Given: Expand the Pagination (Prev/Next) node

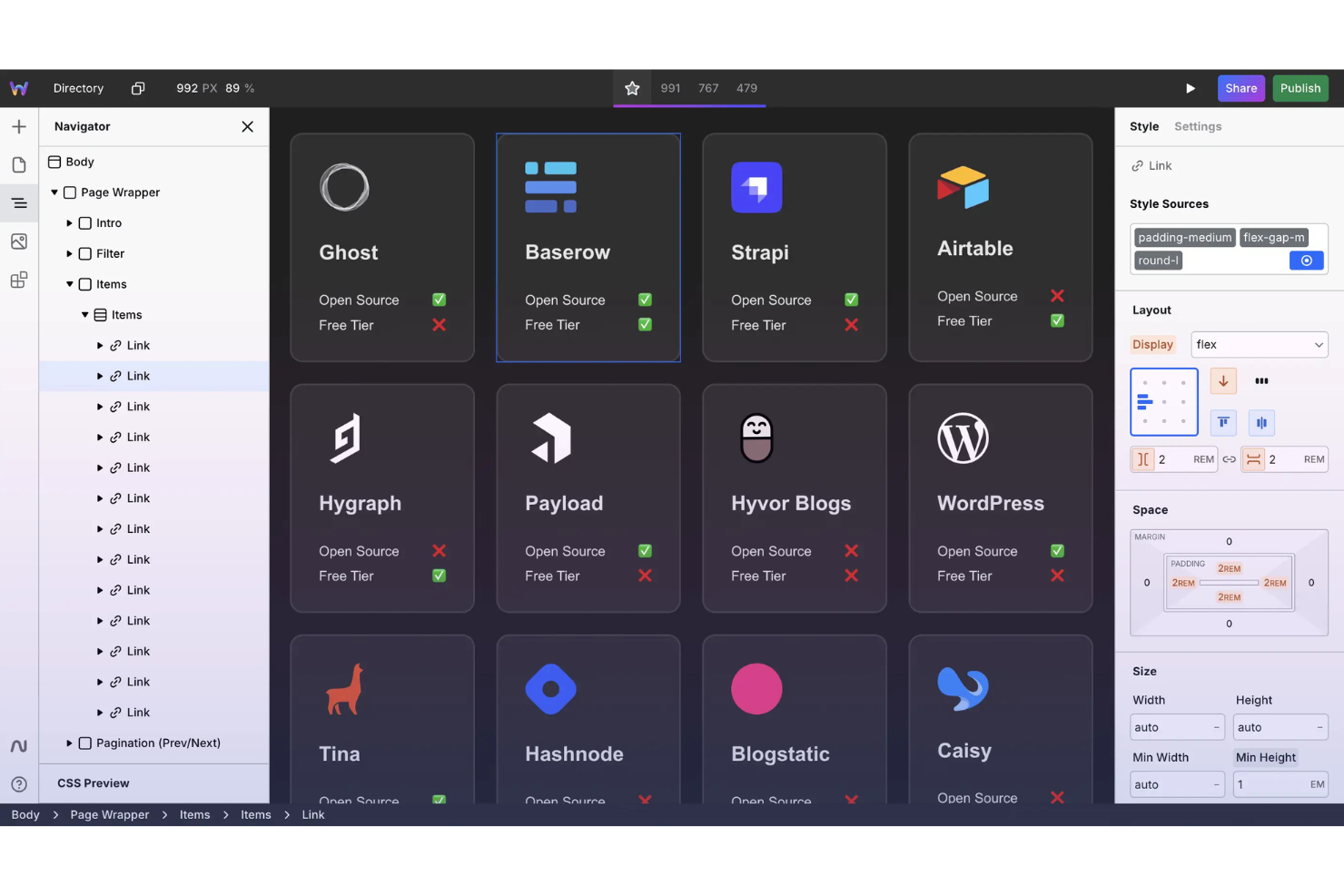Looking at the screenshot, I should [69, 743].
